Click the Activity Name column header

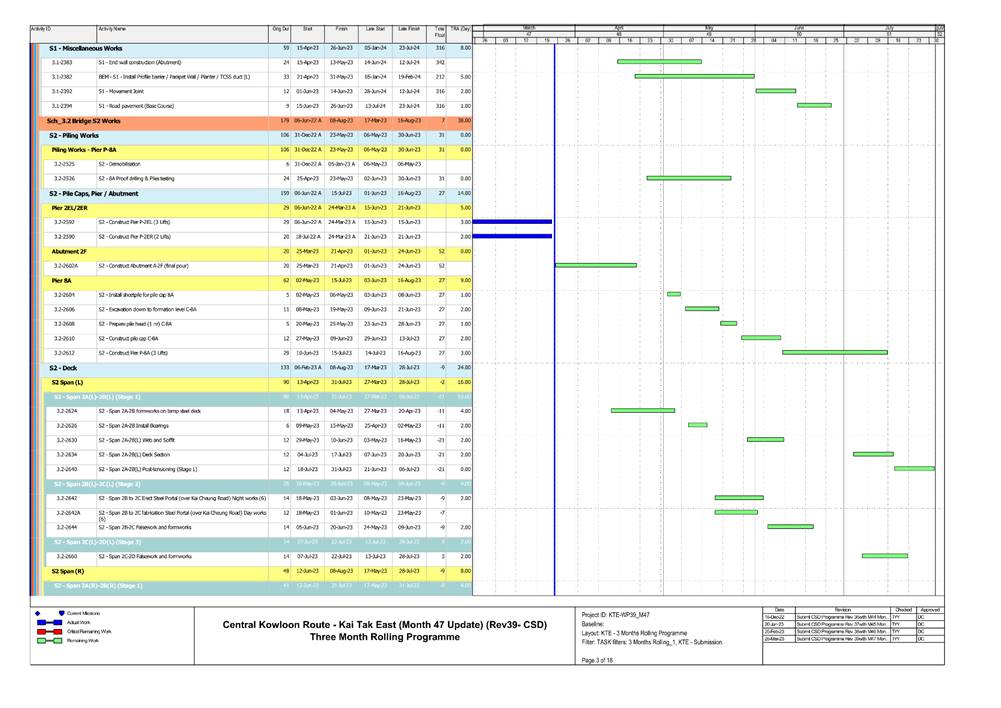112,31
